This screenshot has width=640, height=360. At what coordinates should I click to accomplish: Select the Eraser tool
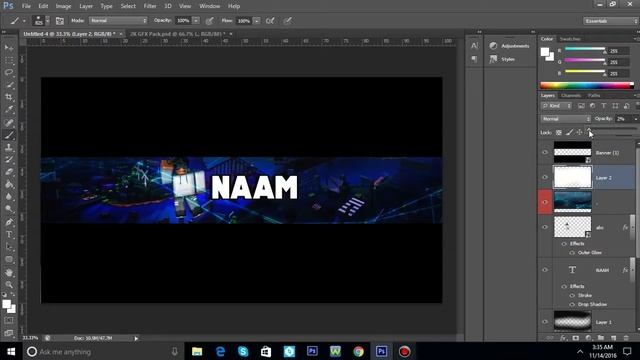tap(9, 172)
